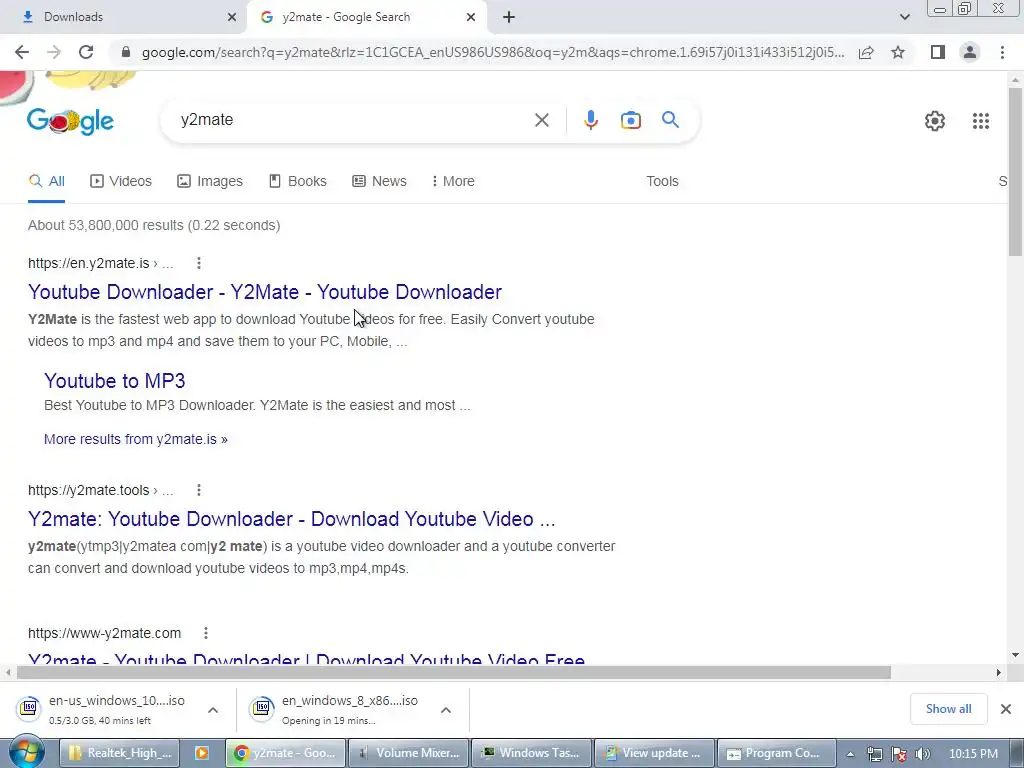This screenshot has width=1024, height=768.
Task: Select the All results filter
Action: (46, 182)
